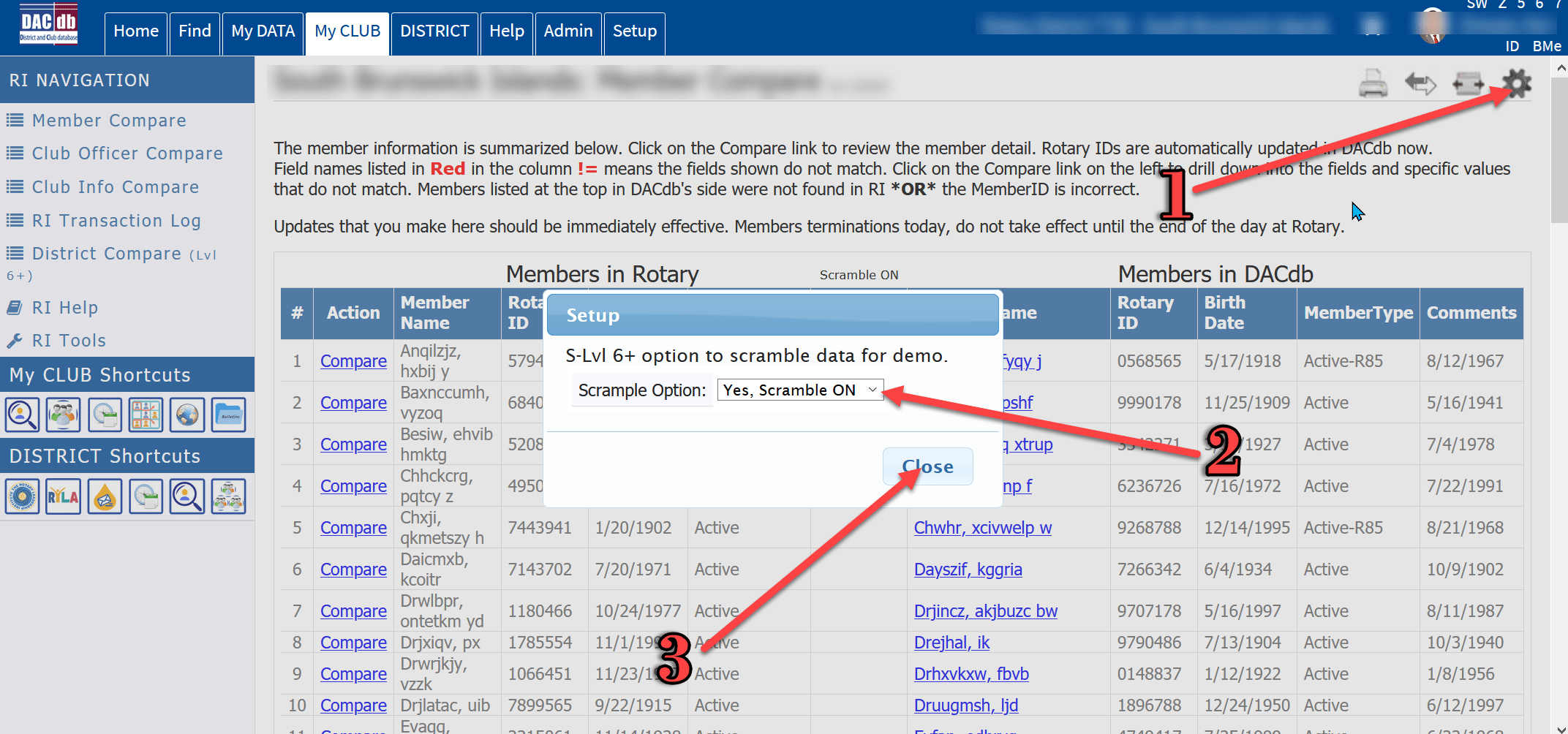Open the Scramble Option dropdown
Viewport: 1568px width, 734px height.
(x=800, y=390)
